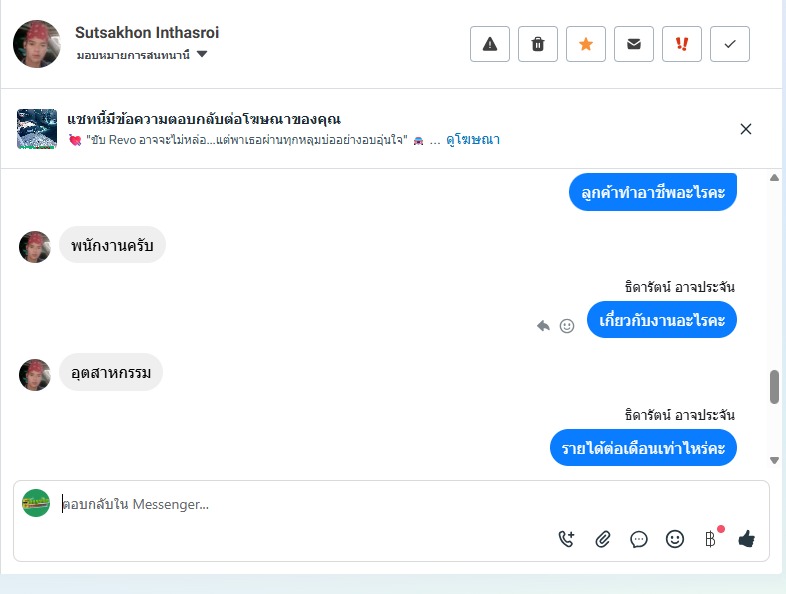This screenshot has width=786, height=594.
Task: Open the ad thumbnail image in banner
Action: pos(37,129)
